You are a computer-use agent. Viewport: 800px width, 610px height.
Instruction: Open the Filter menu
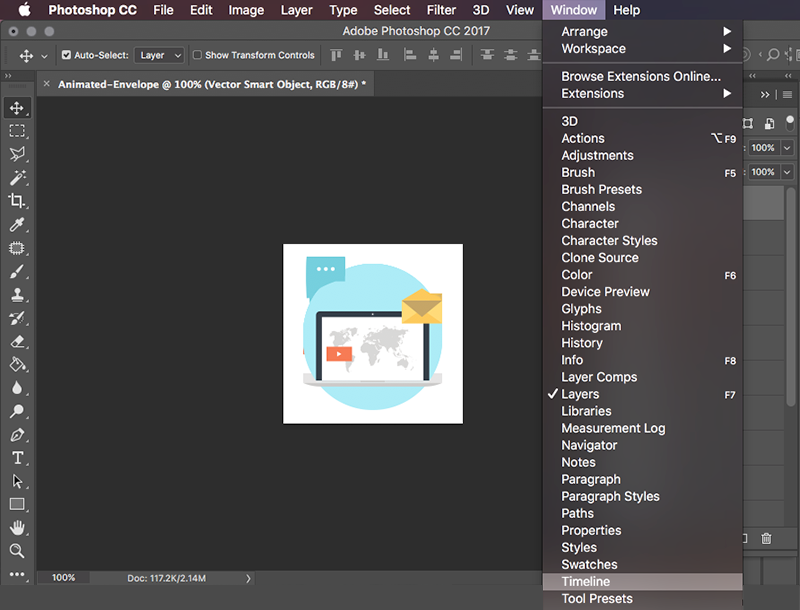click(441, 10)
